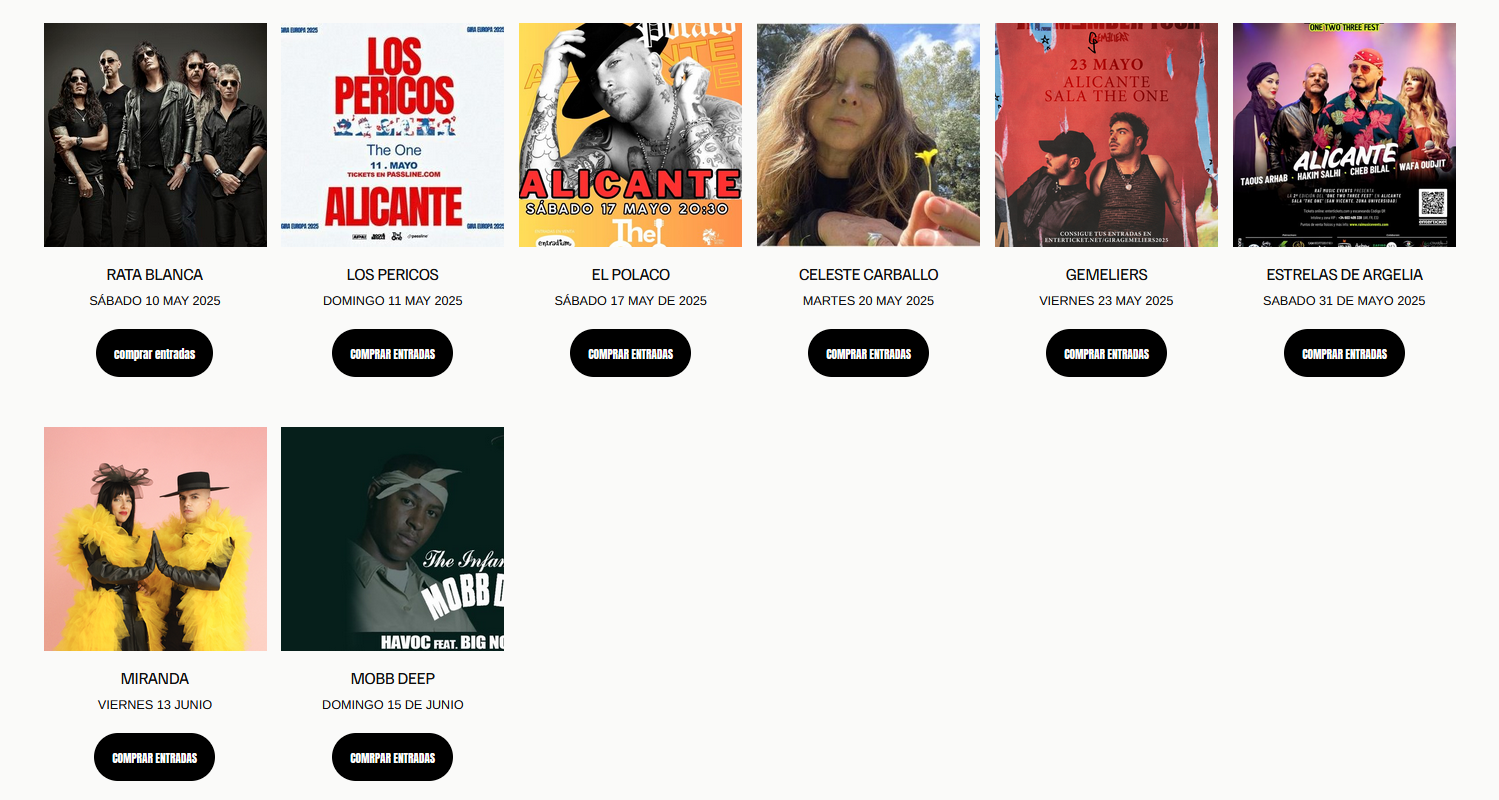The width and height of the screenshot is (1499, 800).
Task: Select the RATA BLANCA title text
Action: click(155, 274)
